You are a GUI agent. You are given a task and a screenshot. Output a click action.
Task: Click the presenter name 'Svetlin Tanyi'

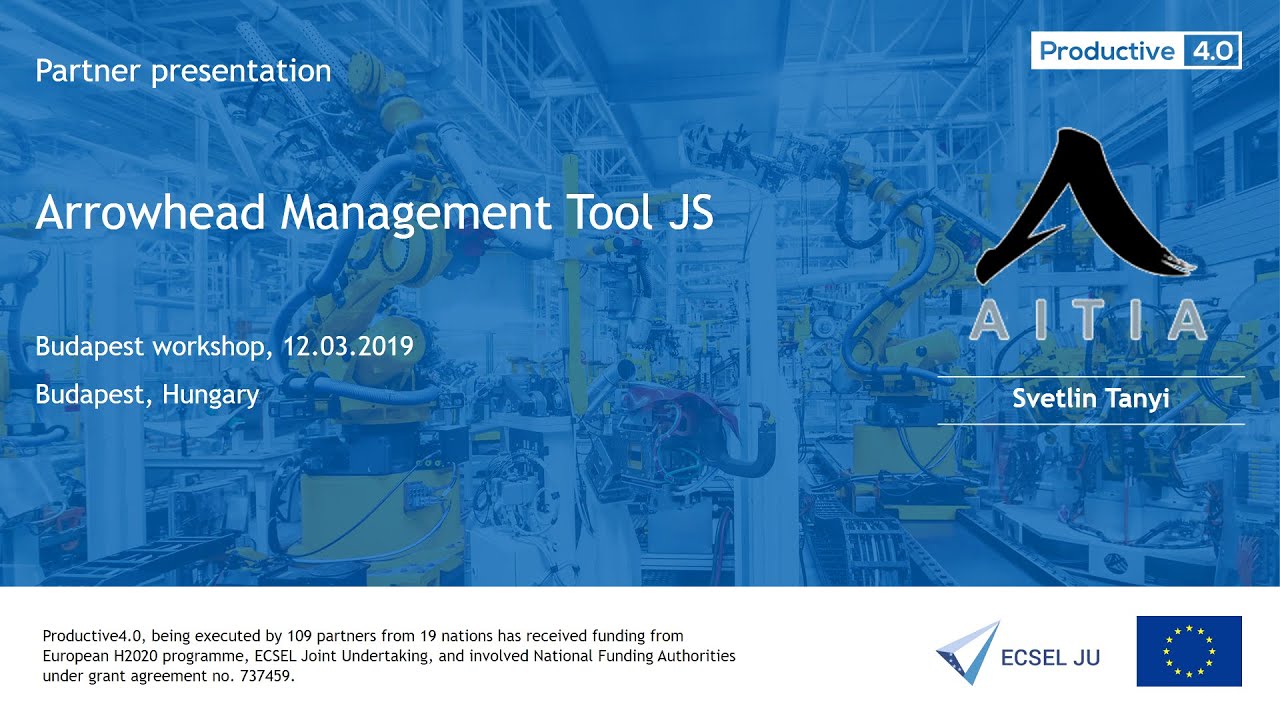pyautogui.click(x=1091, y=399)
